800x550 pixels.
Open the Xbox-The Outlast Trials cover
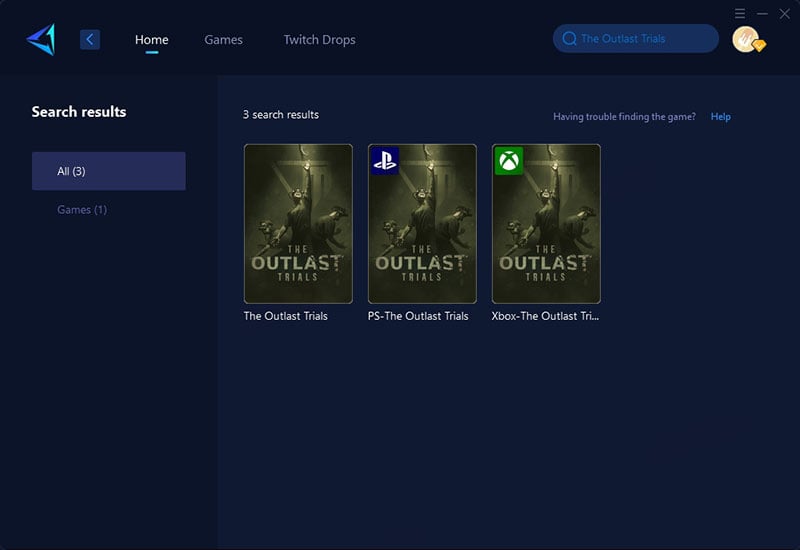(546, 223)
